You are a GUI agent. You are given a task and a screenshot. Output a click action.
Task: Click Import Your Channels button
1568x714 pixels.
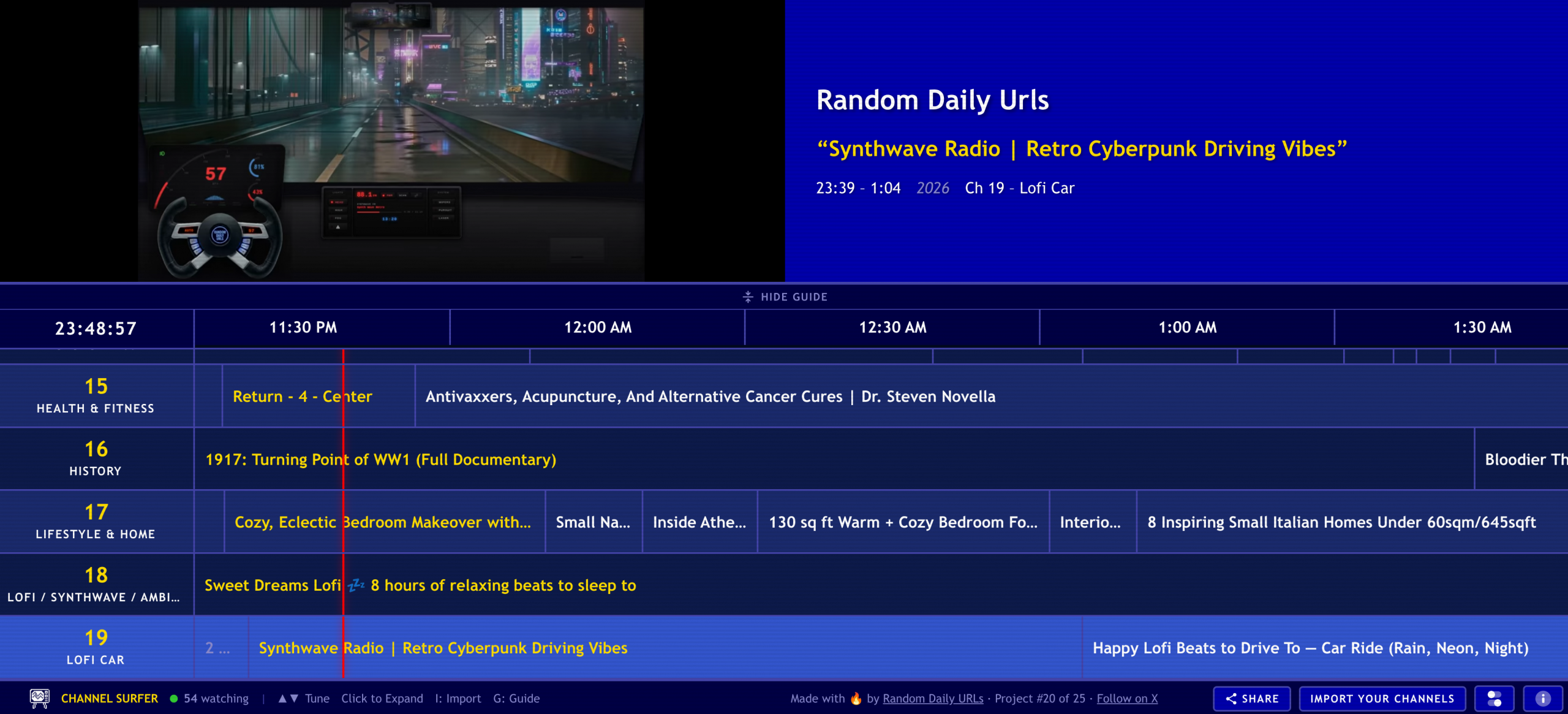1382,698
